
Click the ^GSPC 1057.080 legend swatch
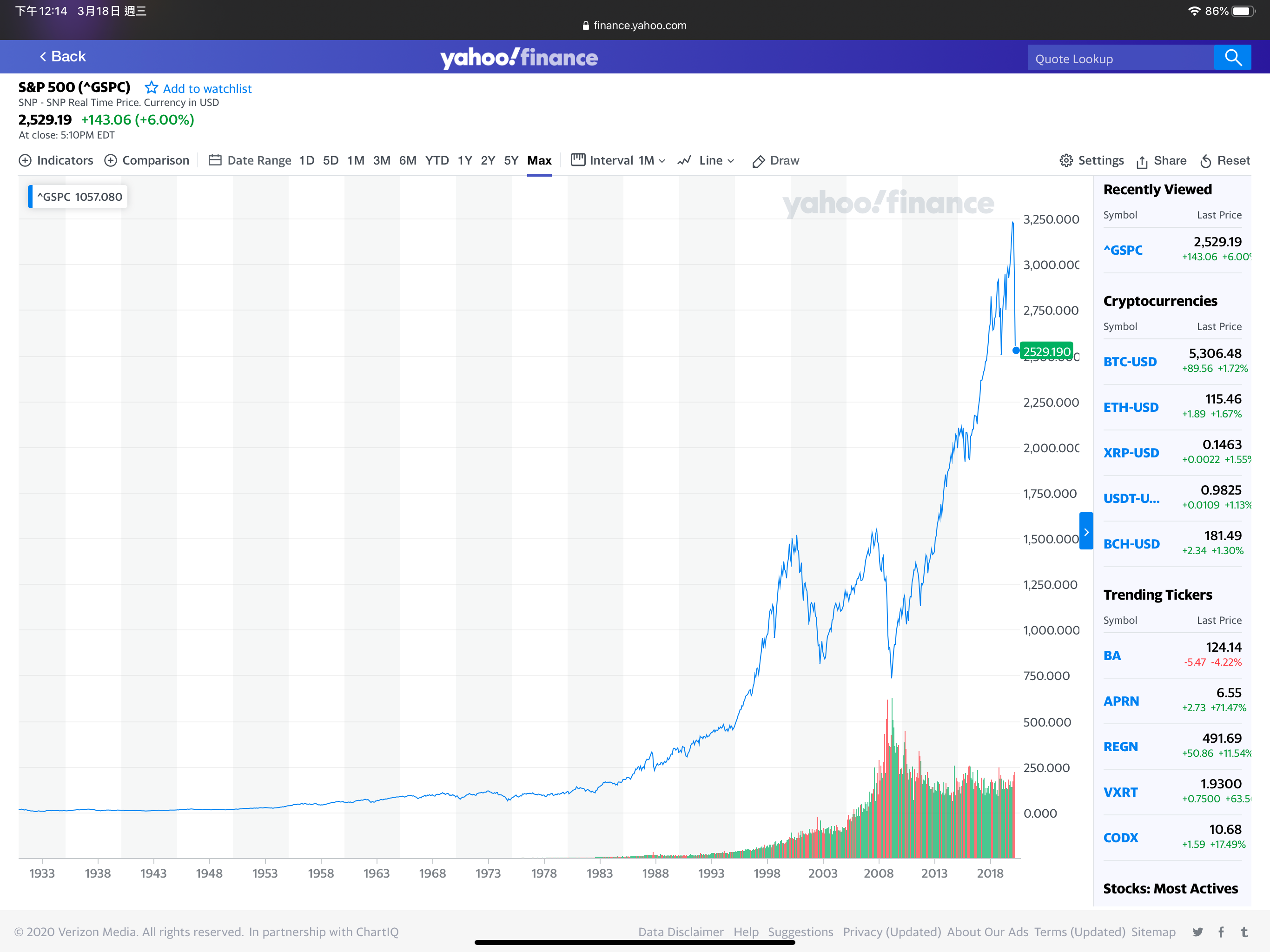click(30, 196)
